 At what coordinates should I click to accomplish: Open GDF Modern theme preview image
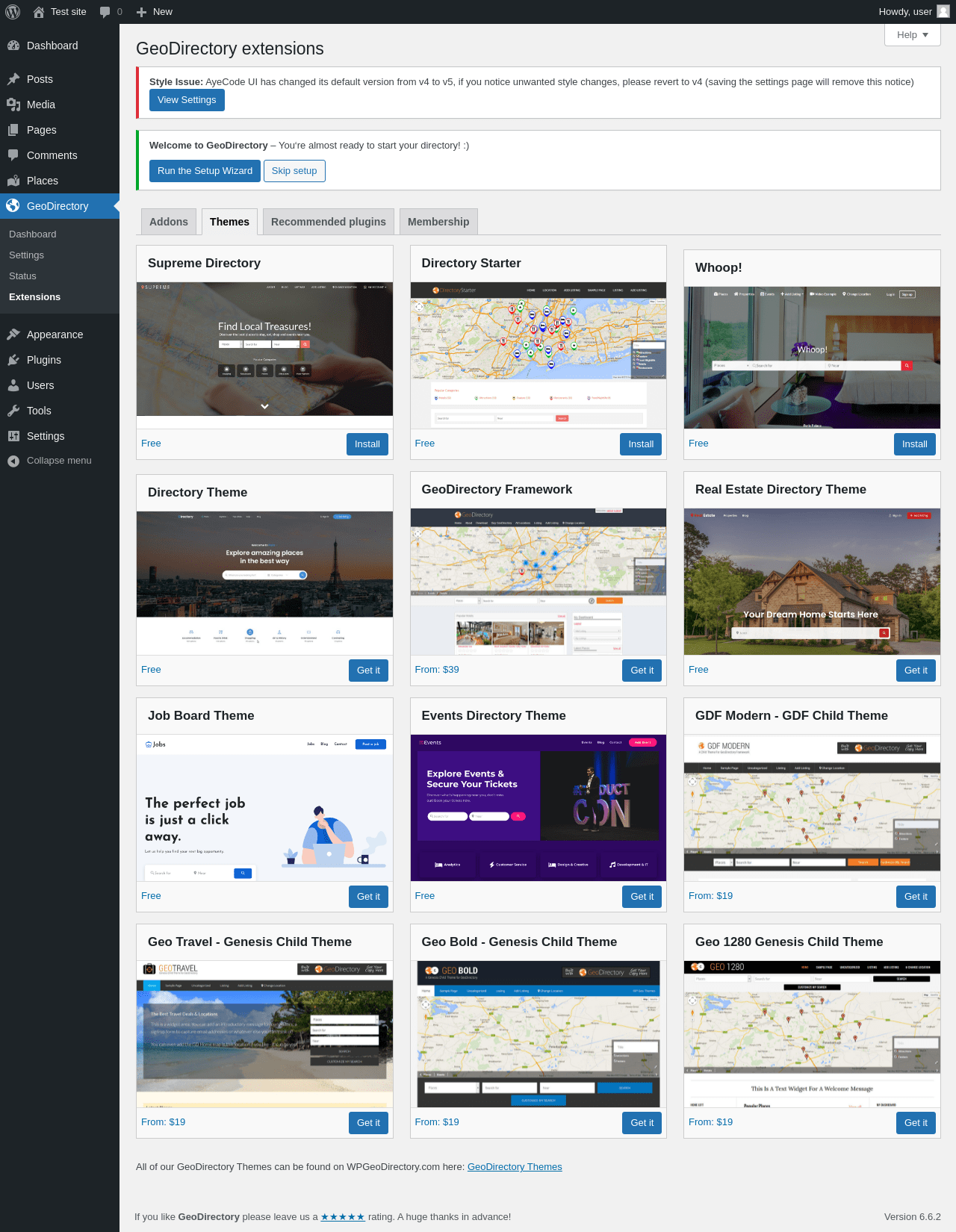click(812, 808)
